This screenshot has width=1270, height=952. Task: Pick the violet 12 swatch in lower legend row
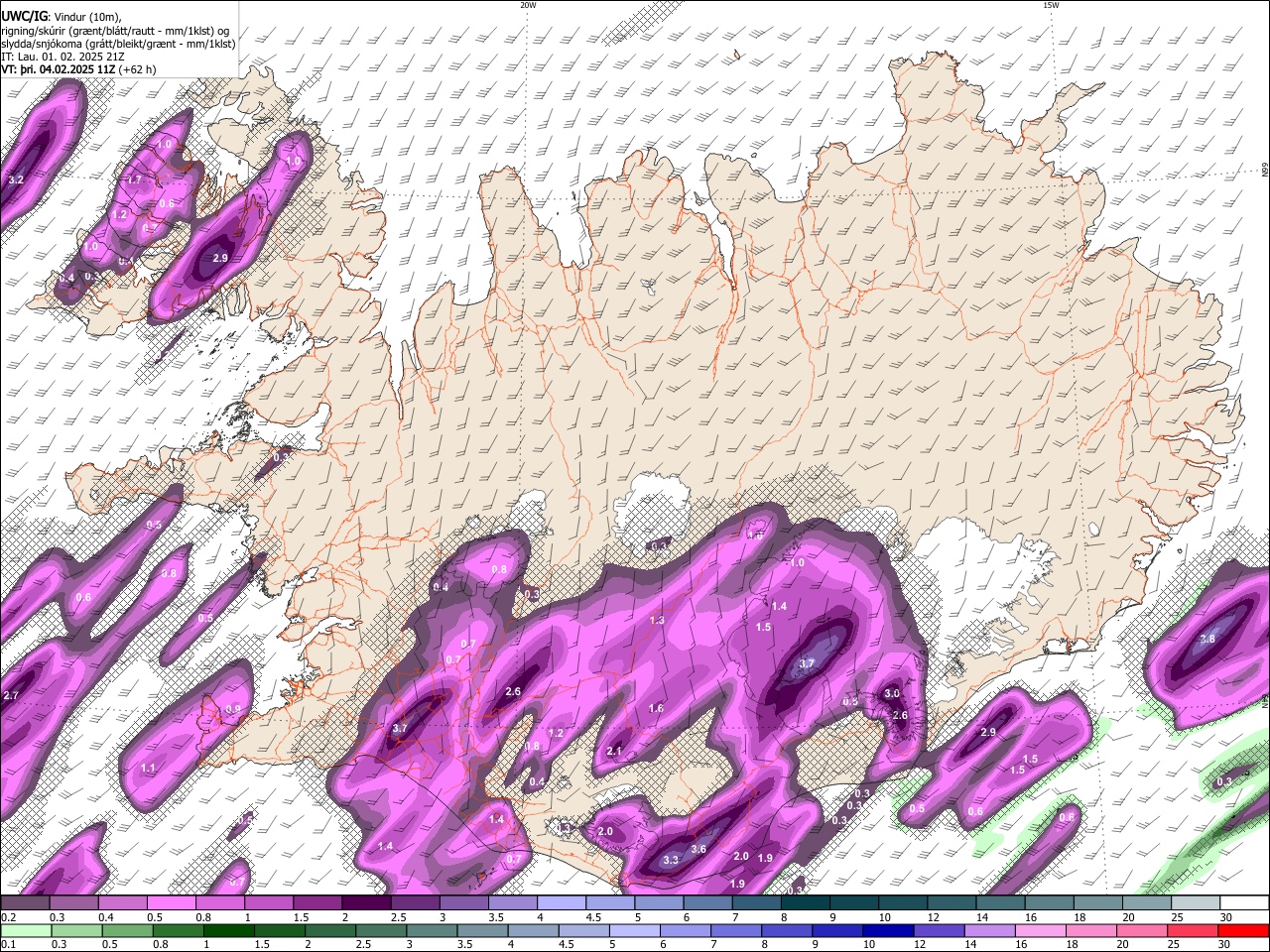pos(939,930)
